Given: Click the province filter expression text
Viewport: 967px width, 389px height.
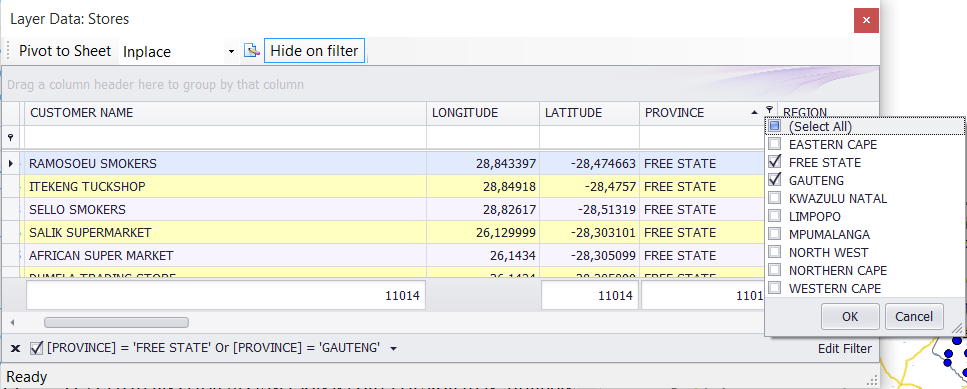Looking at the screenshot, I should pyautogui.click(x=213, y=348).
